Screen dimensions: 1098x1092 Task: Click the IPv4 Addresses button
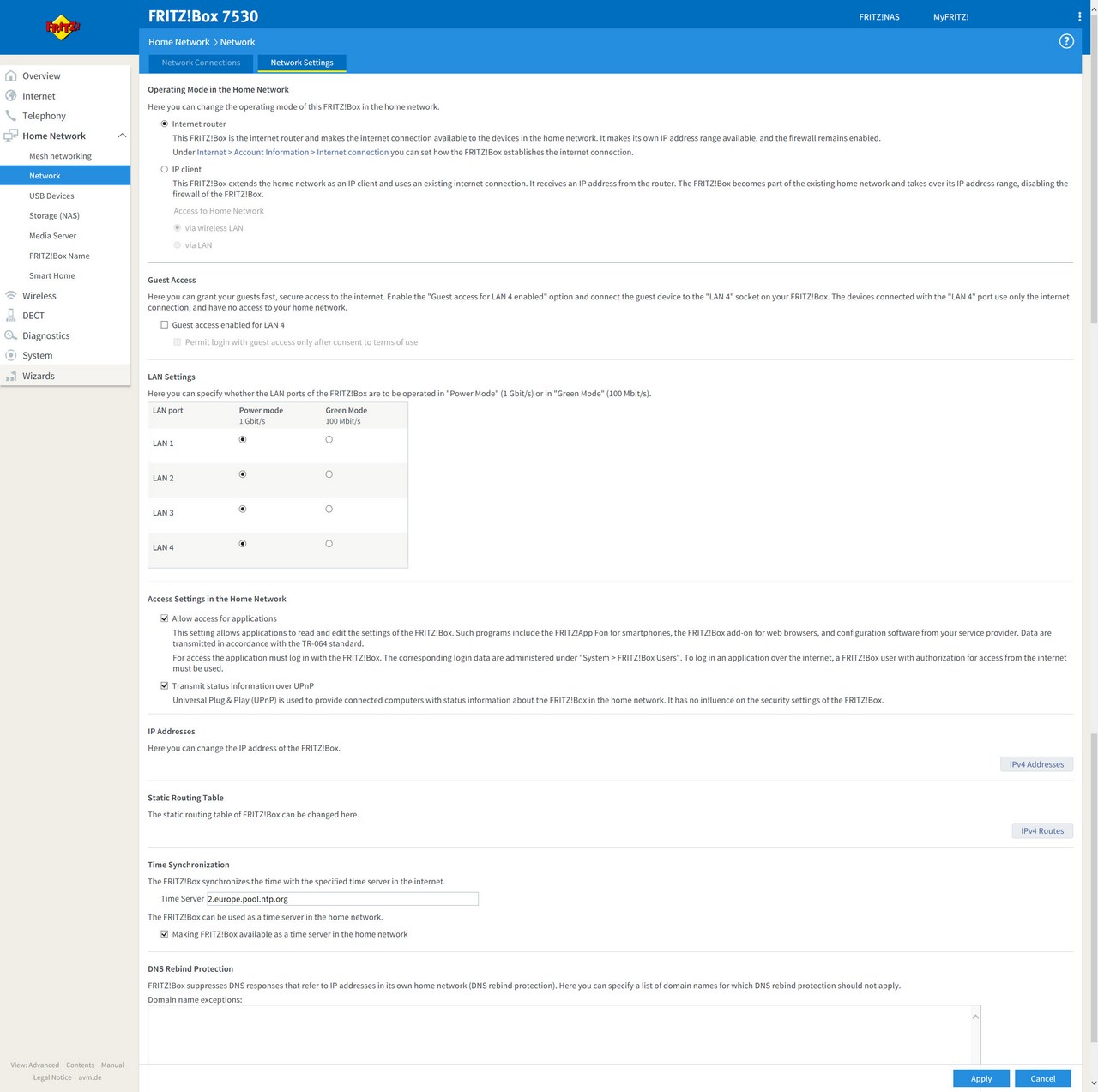[1036, 764]
